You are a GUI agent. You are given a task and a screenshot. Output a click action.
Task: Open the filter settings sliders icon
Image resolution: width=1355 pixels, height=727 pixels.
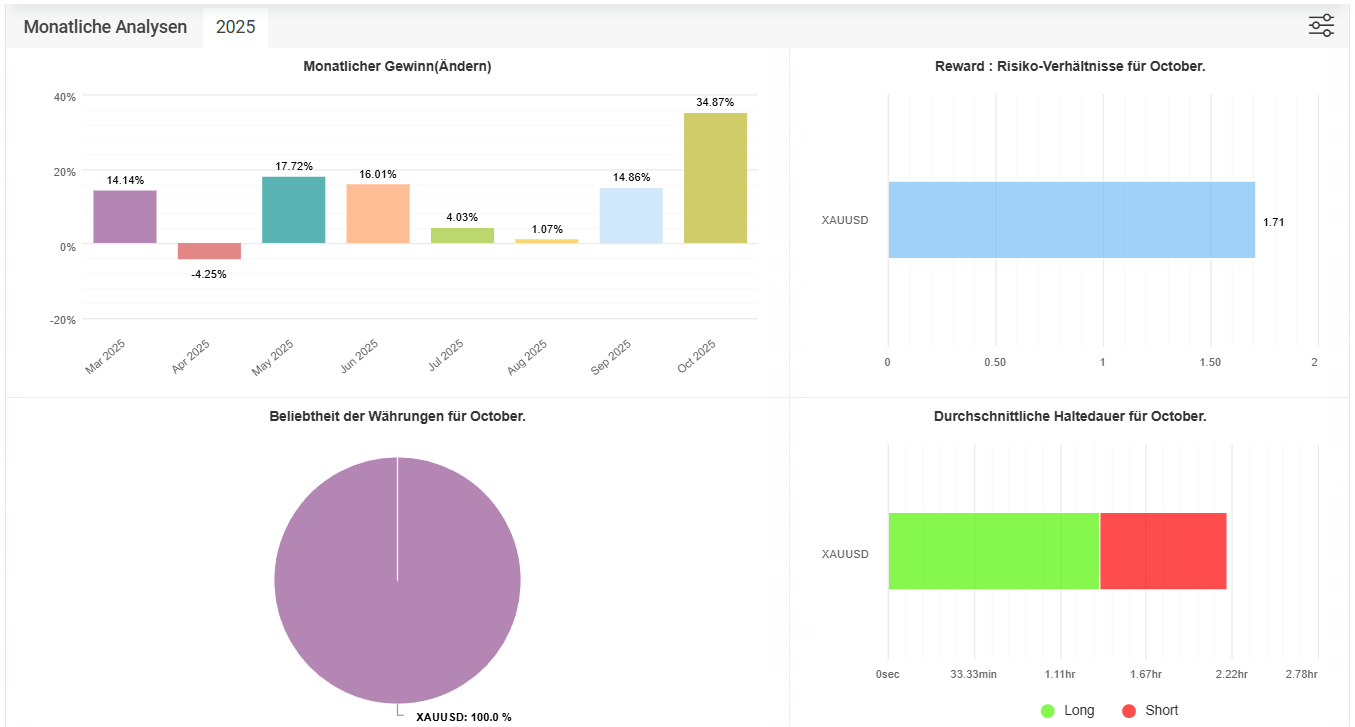click(1321, 26)
